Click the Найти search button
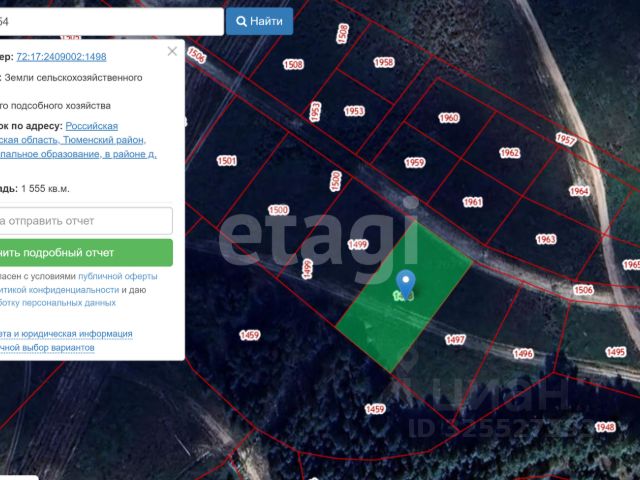This screenshot has width=640, height=480. click(x=260, y=21)
